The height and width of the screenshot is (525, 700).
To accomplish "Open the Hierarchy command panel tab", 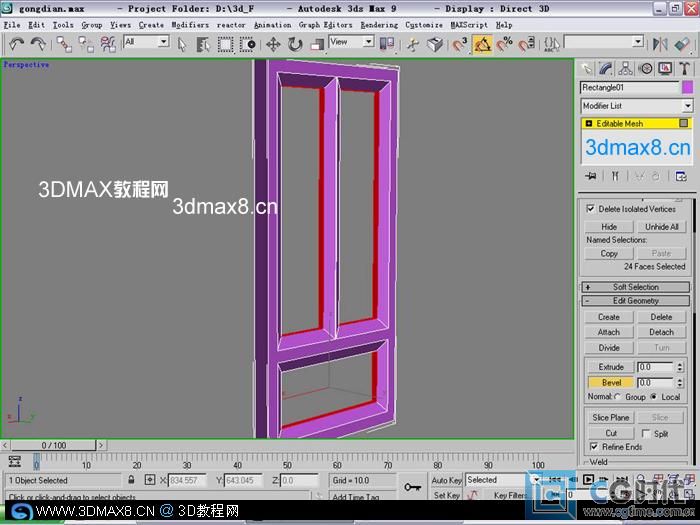I will [x=625, y=68].
